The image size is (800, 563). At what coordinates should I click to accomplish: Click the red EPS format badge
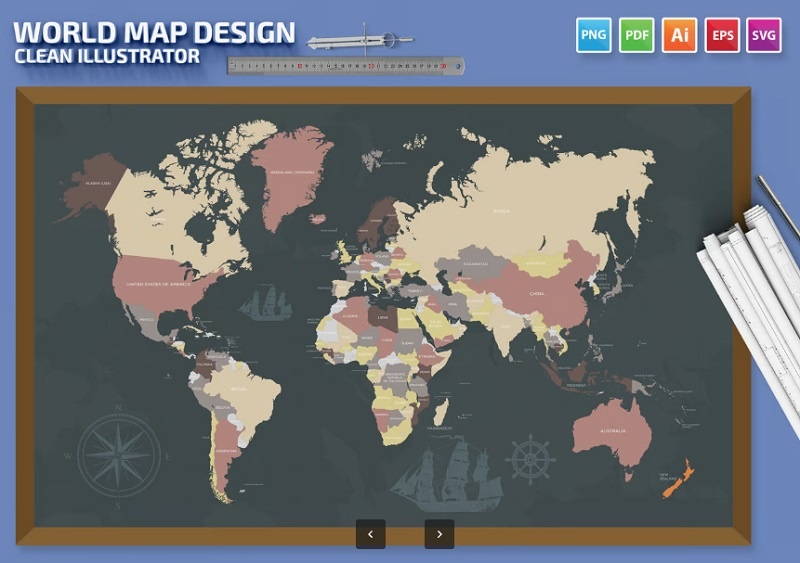point(722,35)
